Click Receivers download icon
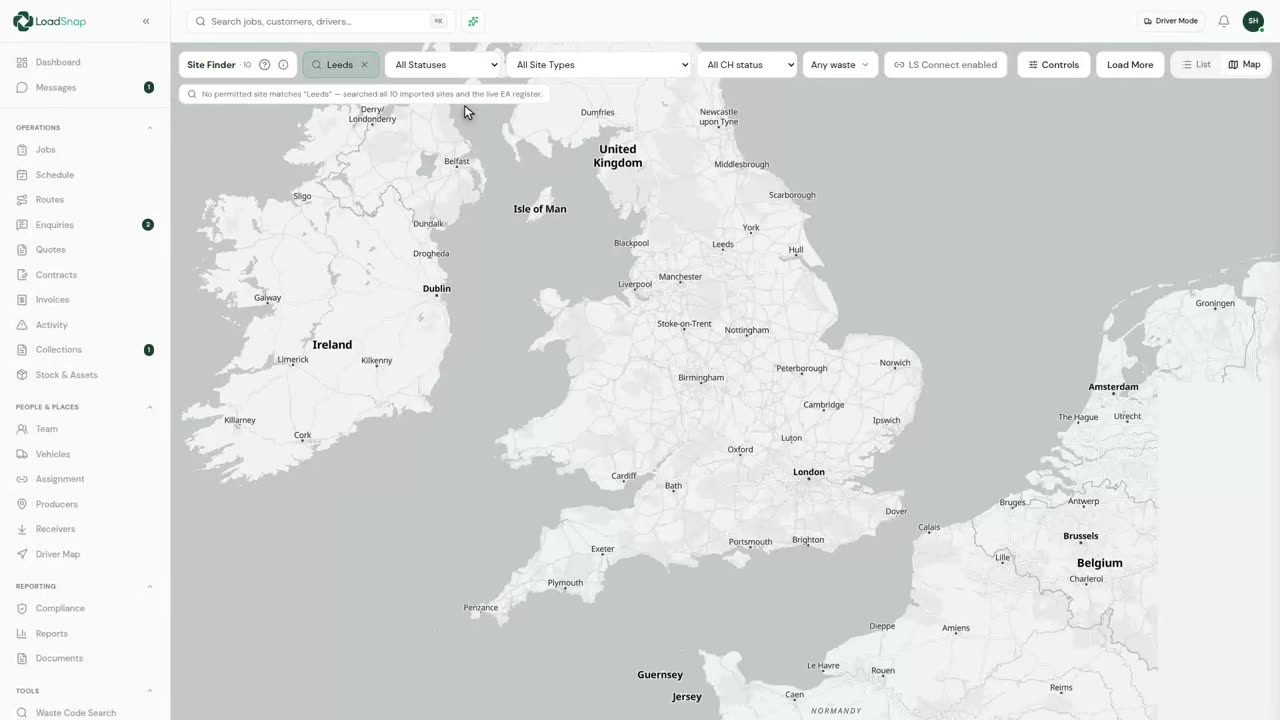 pyautogui.click(x=22, y=529)
